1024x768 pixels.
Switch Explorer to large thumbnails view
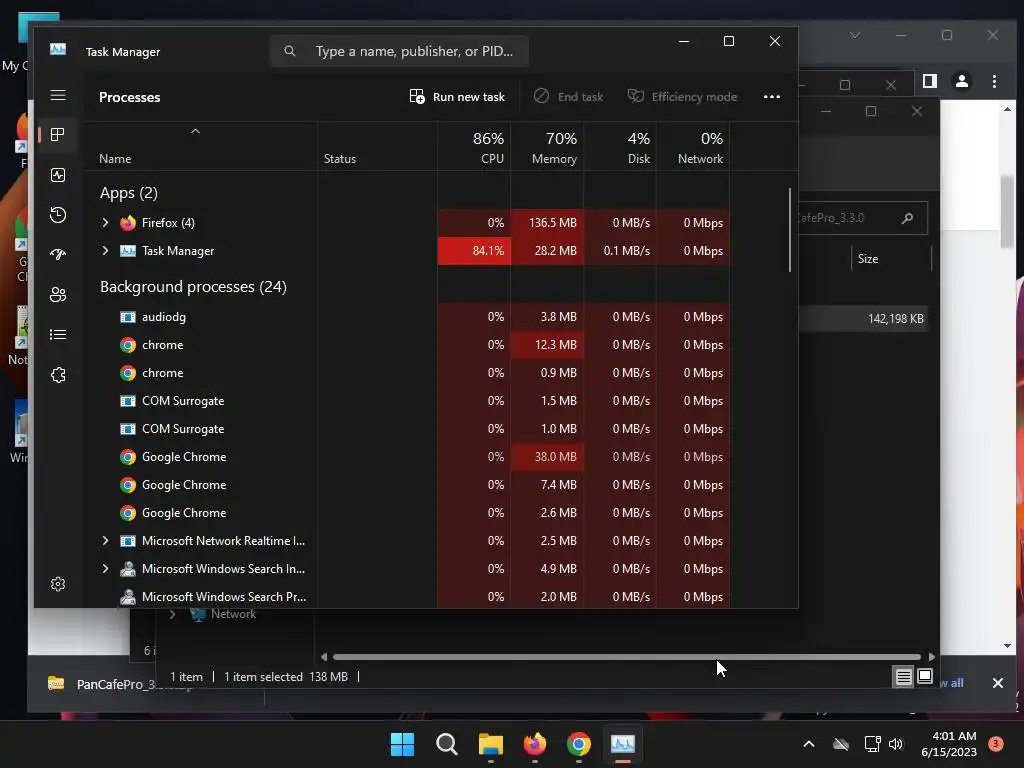925,677
